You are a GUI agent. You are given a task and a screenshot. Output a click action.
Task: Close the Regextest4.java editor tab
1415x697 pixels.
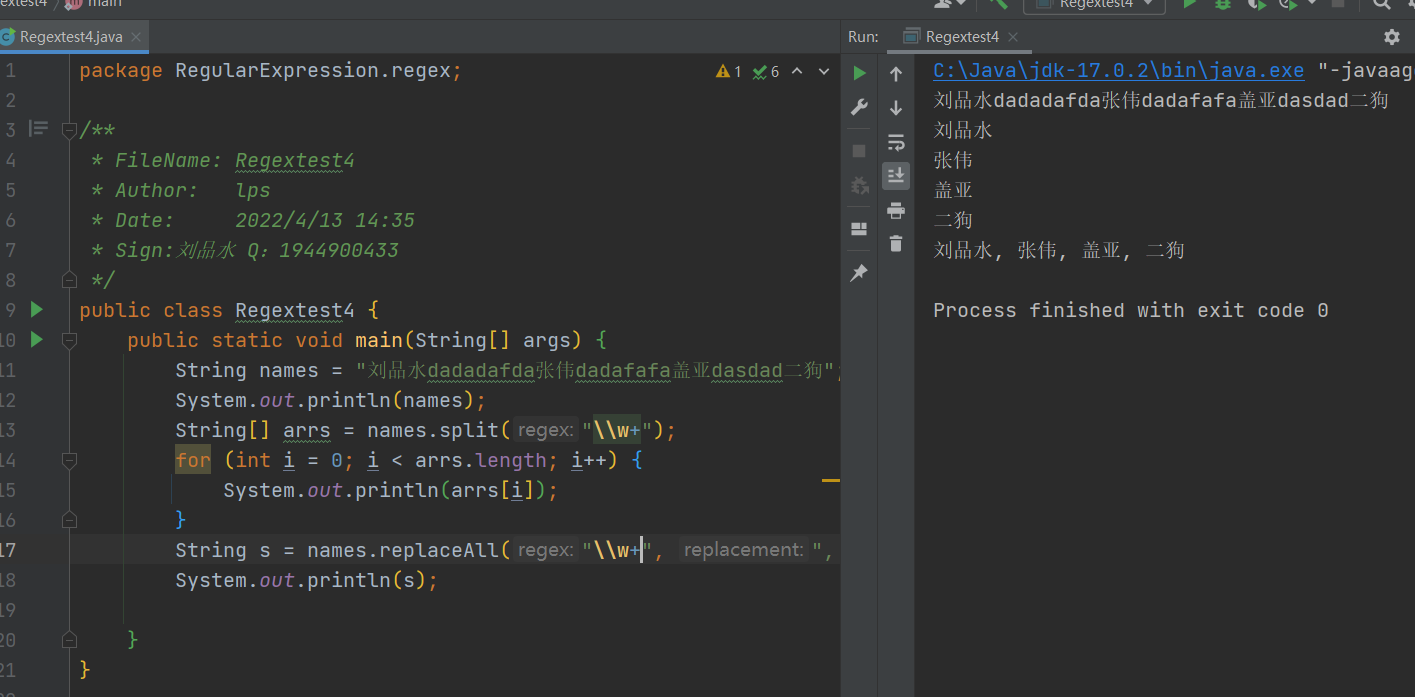pos(136,37)
